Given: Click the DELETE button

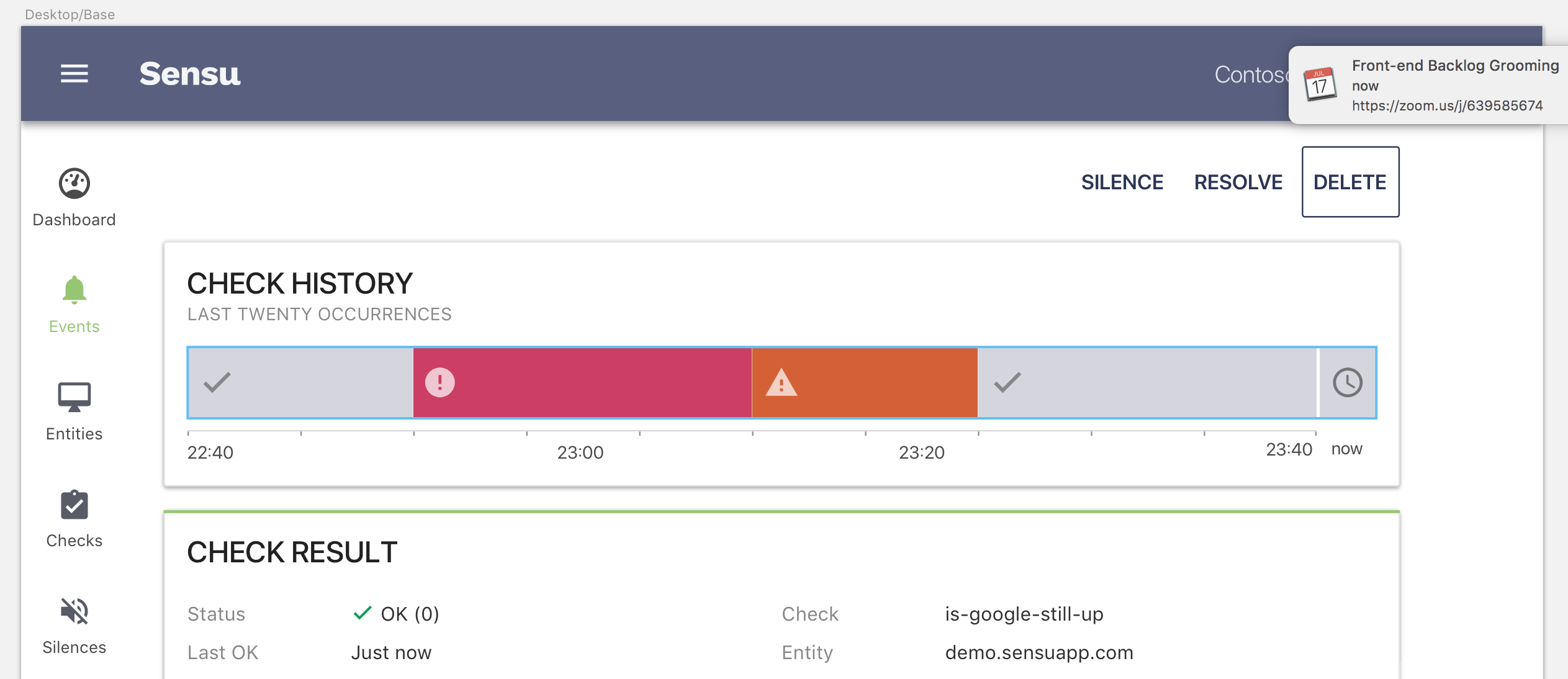Looking at the screenshot, I should 1350,182.
